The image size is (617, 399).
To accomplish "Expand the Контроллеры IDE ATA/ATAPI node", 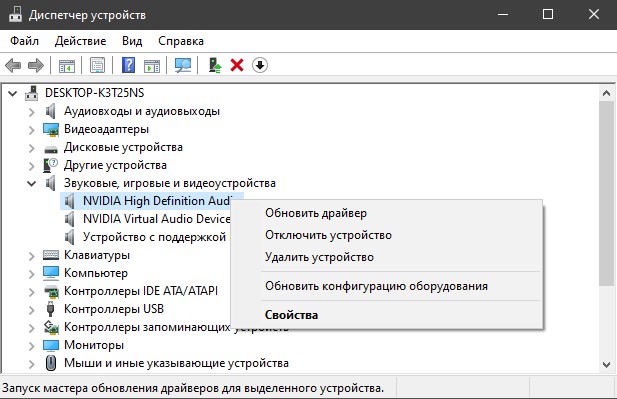I will click(32, 292).
